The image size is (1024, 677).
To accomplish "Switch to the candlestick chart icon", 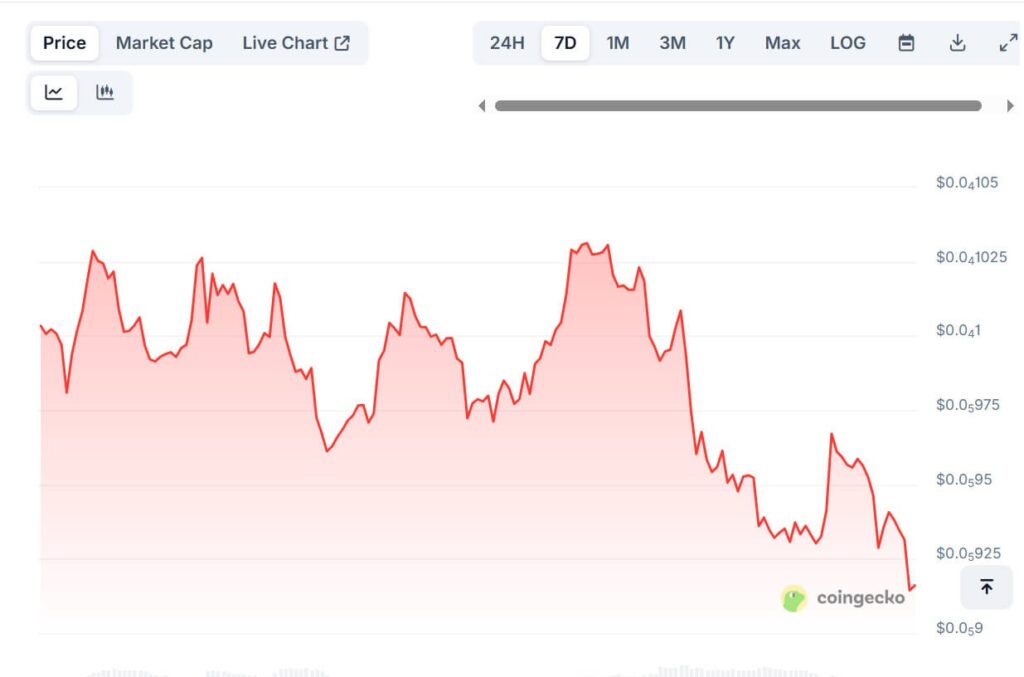I will click(x=105, y=93).
